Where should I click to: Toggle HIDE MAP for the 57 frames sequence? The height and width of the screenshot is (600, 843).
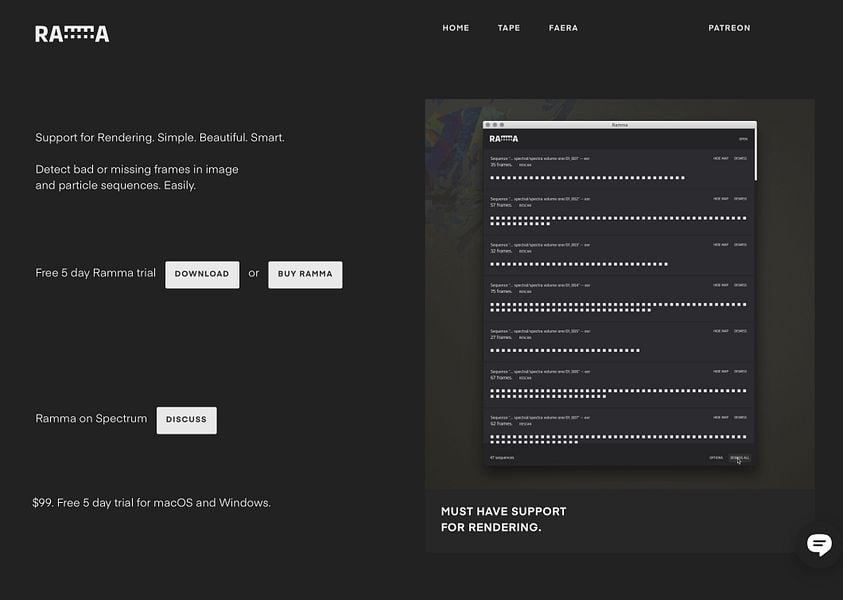[720, 199]
